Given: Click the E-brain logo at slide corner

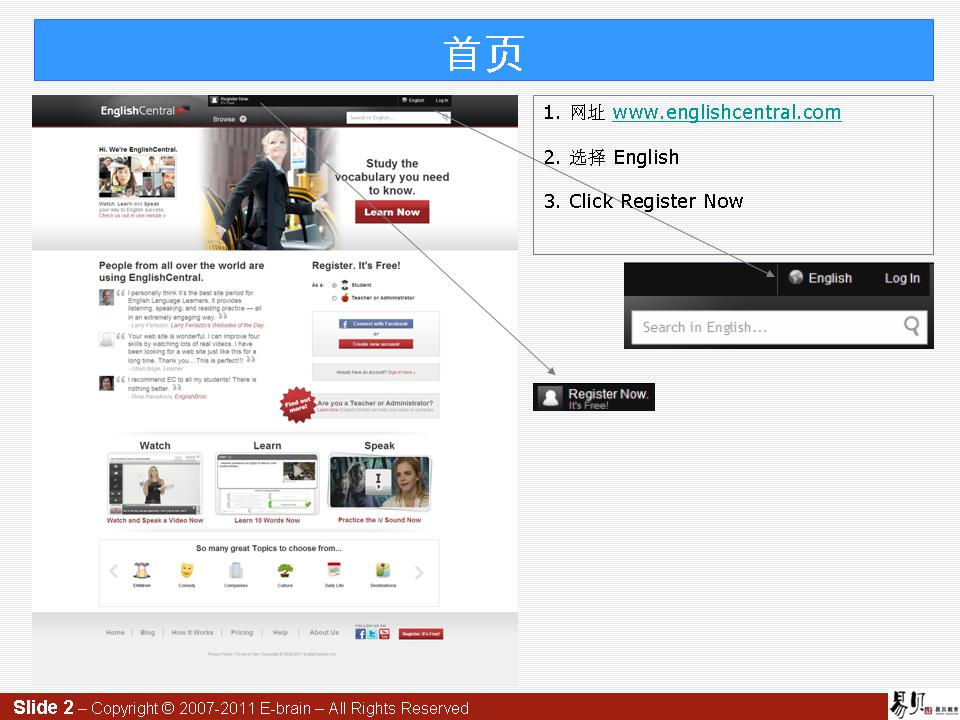Looking at the screenshot, I should [923, 705].
